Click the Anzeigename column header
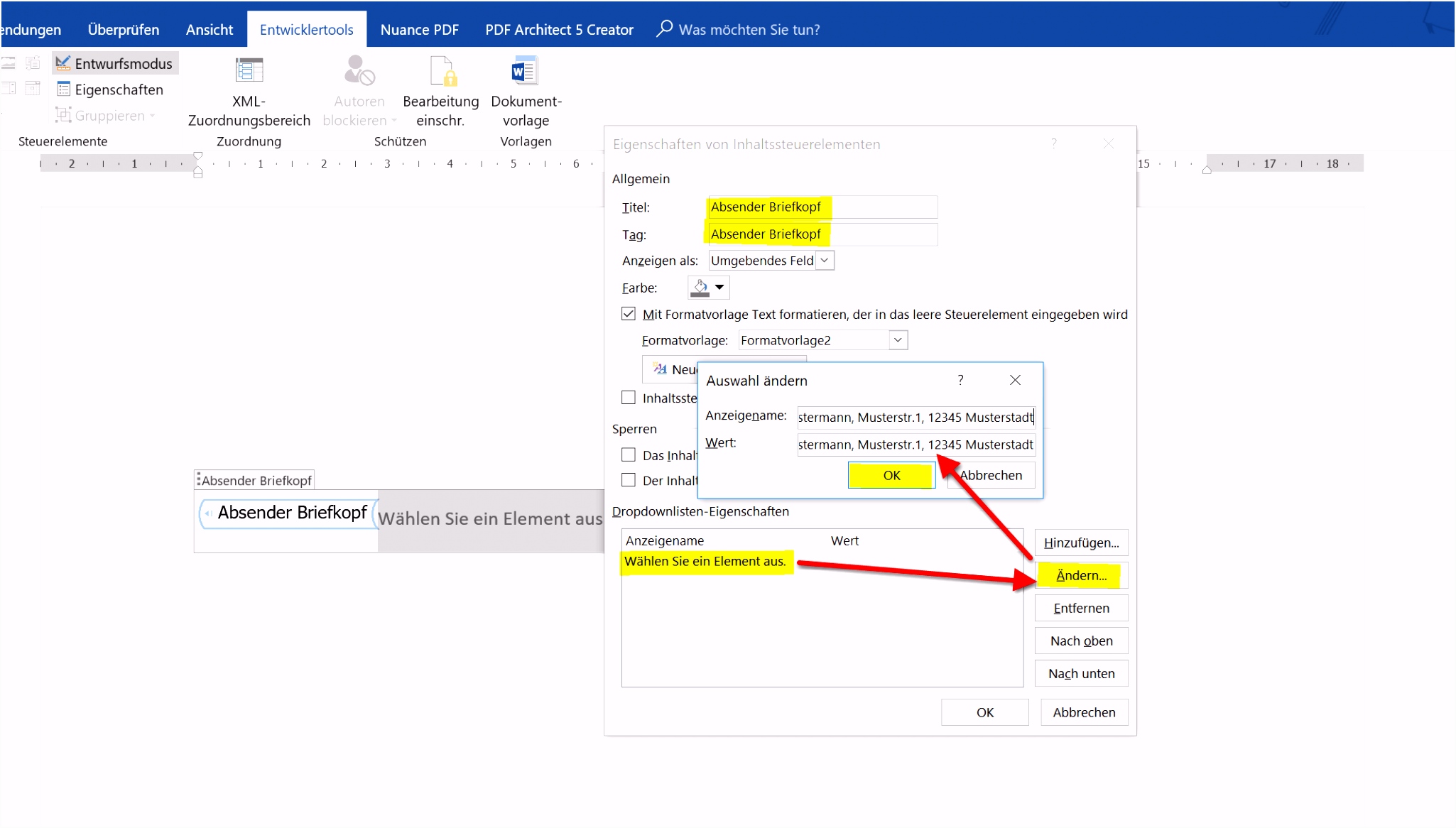The width and height of the screenshot is (1456, 828). pos(665,540)
